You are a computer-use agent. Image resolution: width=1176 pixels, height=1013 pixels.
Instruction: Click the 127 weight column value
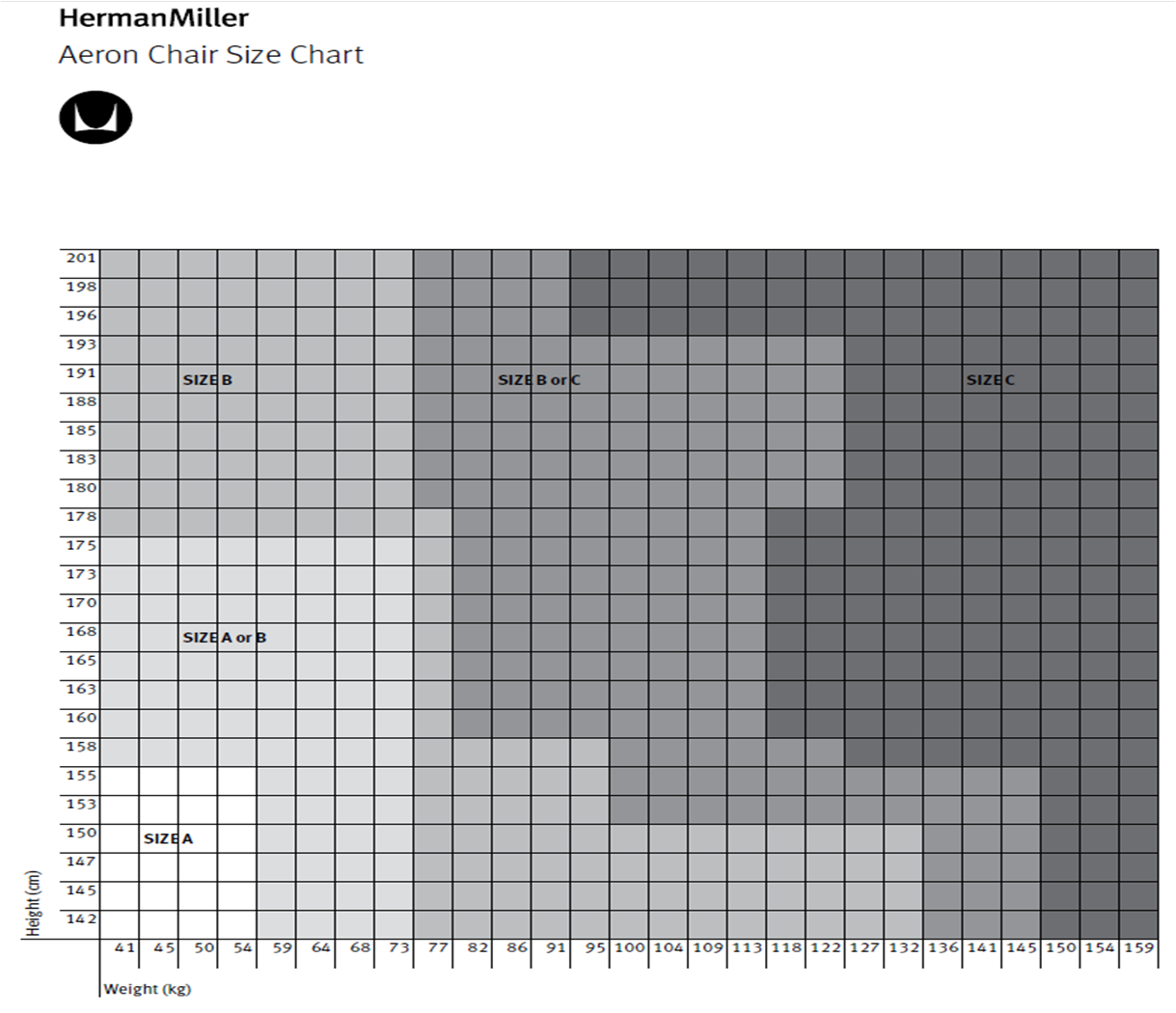[x=864, y=947]
